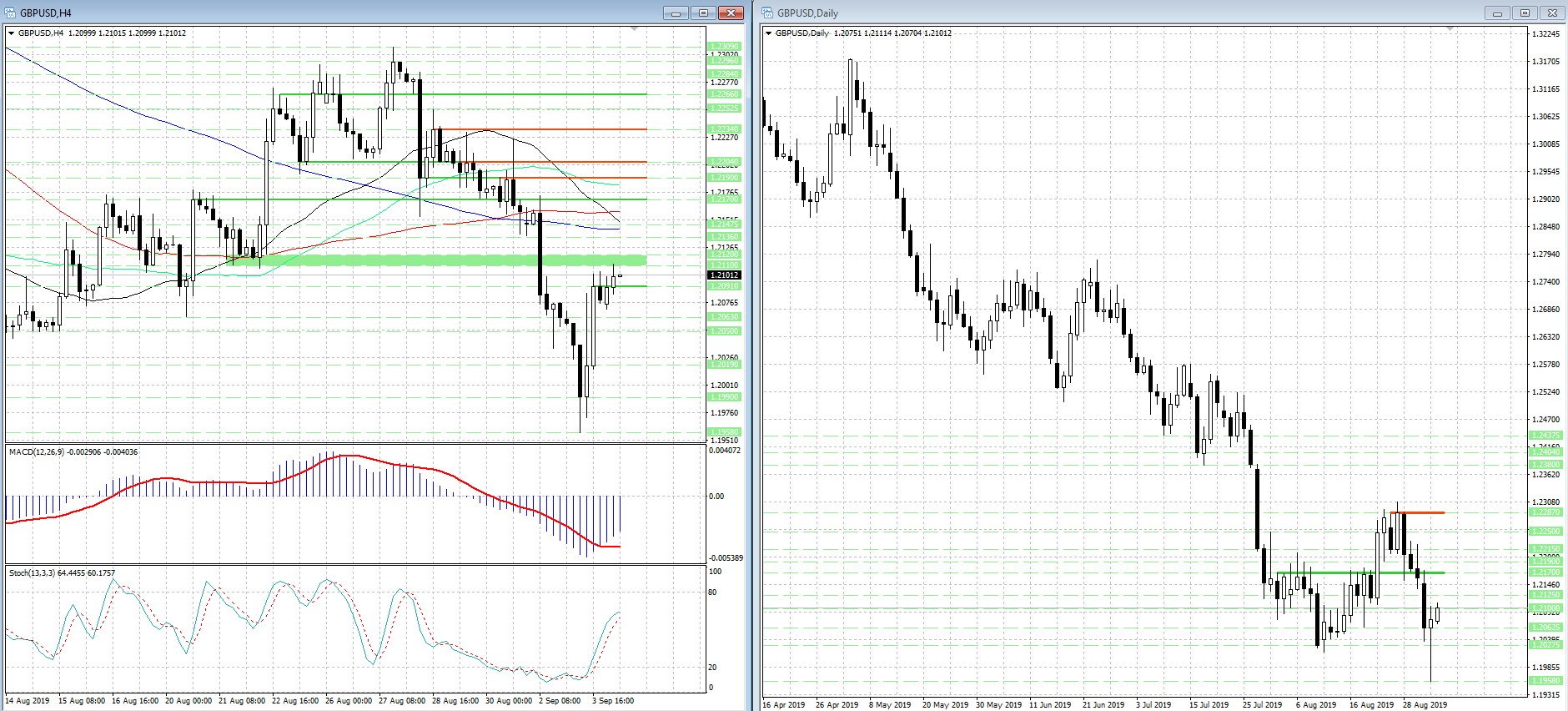This screenshot has width=1568, height=711.
Task: Maximize the GBPUSD,Daily chart window
Action: coord(1525,13)
